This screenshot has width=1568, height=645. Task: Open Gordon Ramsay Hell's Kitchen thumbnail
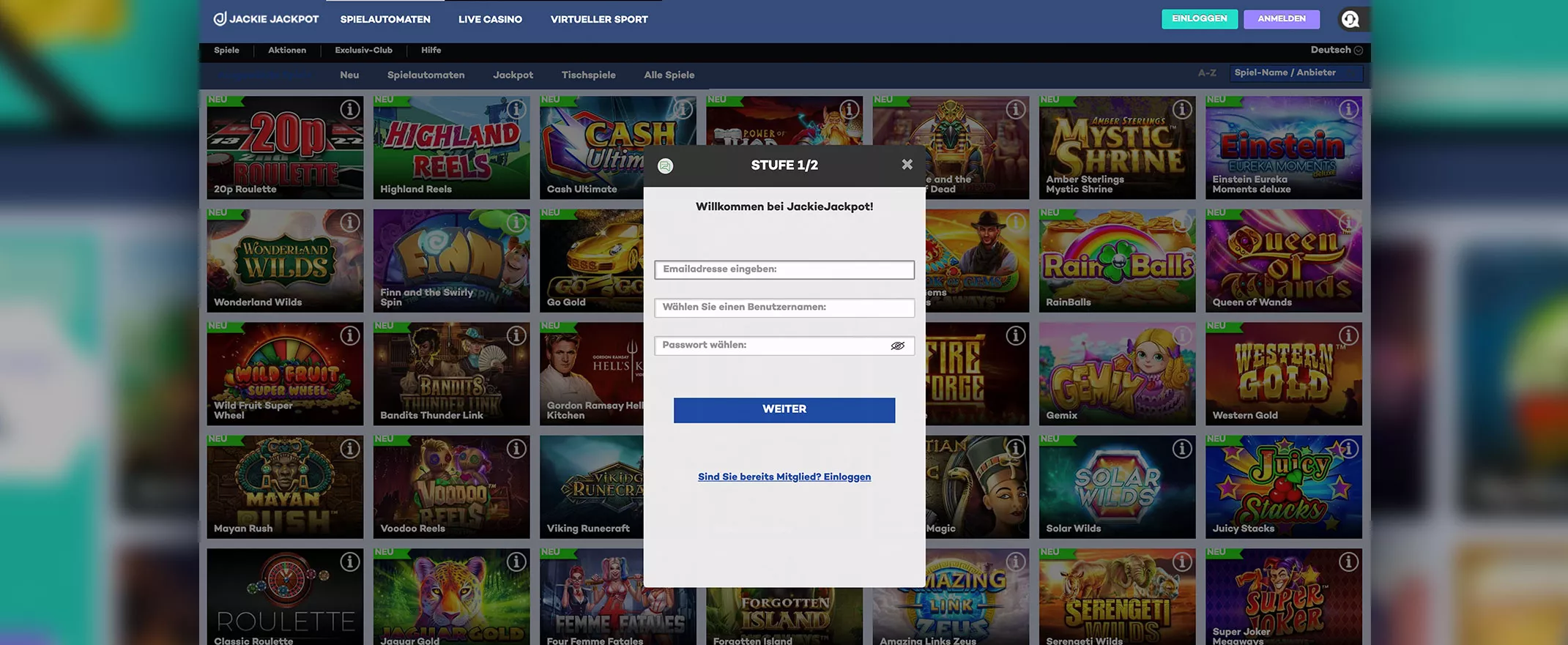click(x=592, y=374)
